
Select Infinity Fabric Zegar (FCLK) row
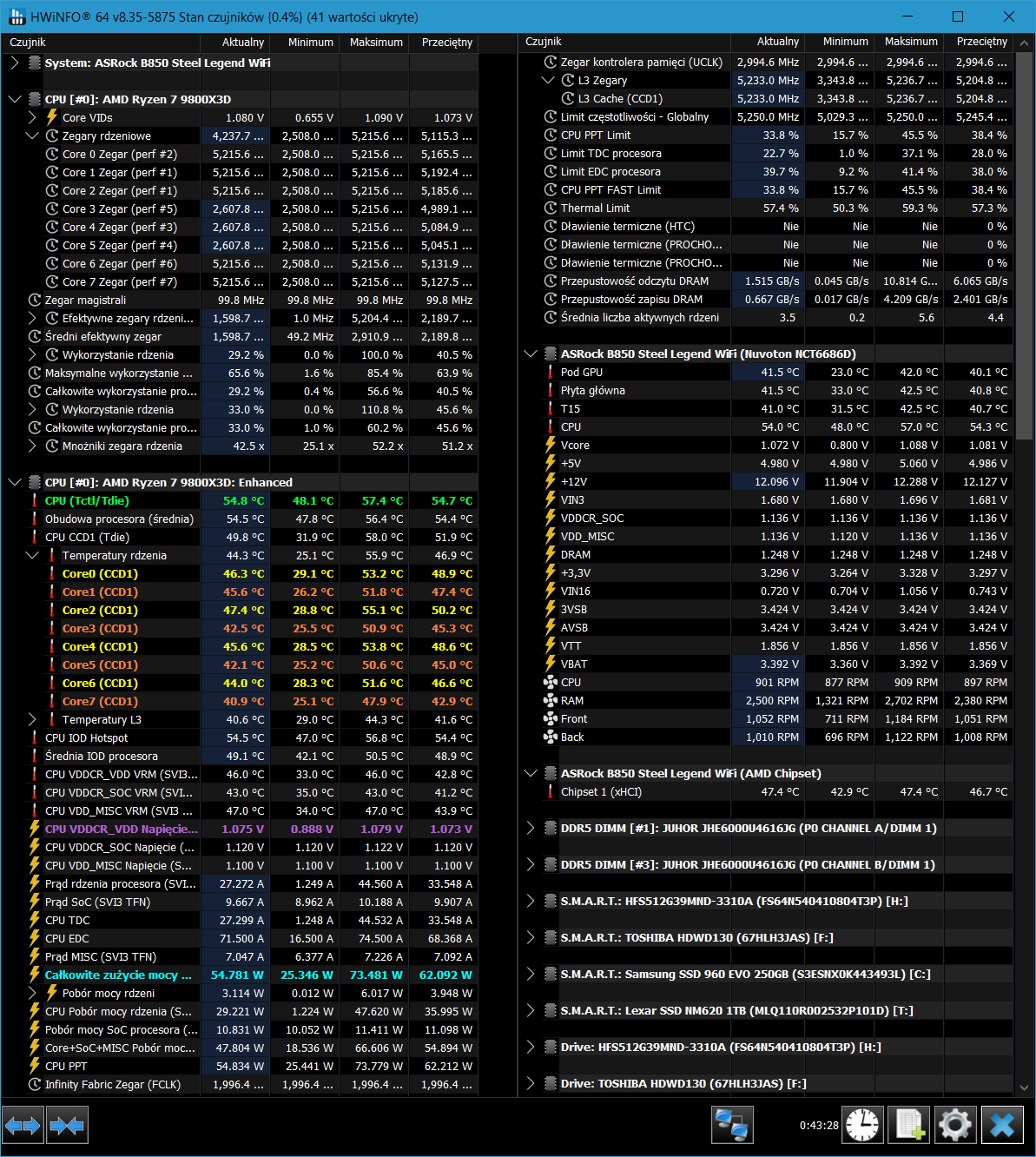(x=239, y=1084)
